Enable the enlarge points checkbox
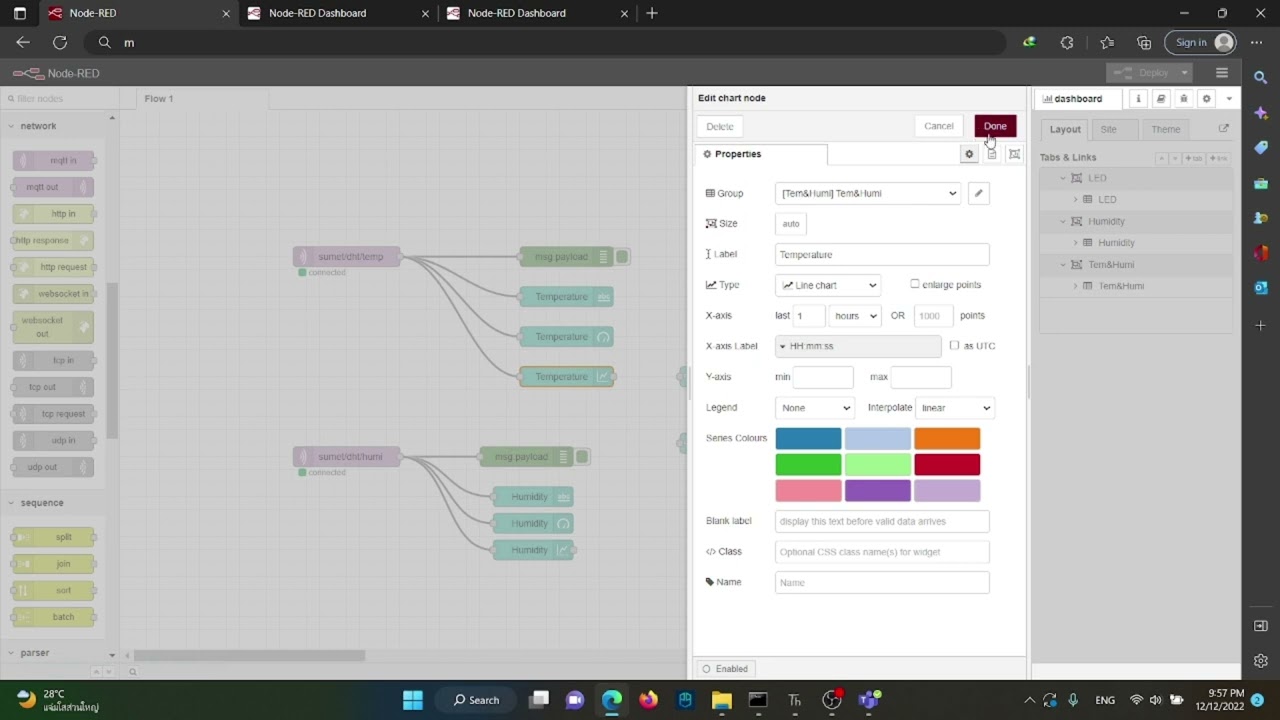This screenshot has width=1280, height=720. [x=915, y=284]
